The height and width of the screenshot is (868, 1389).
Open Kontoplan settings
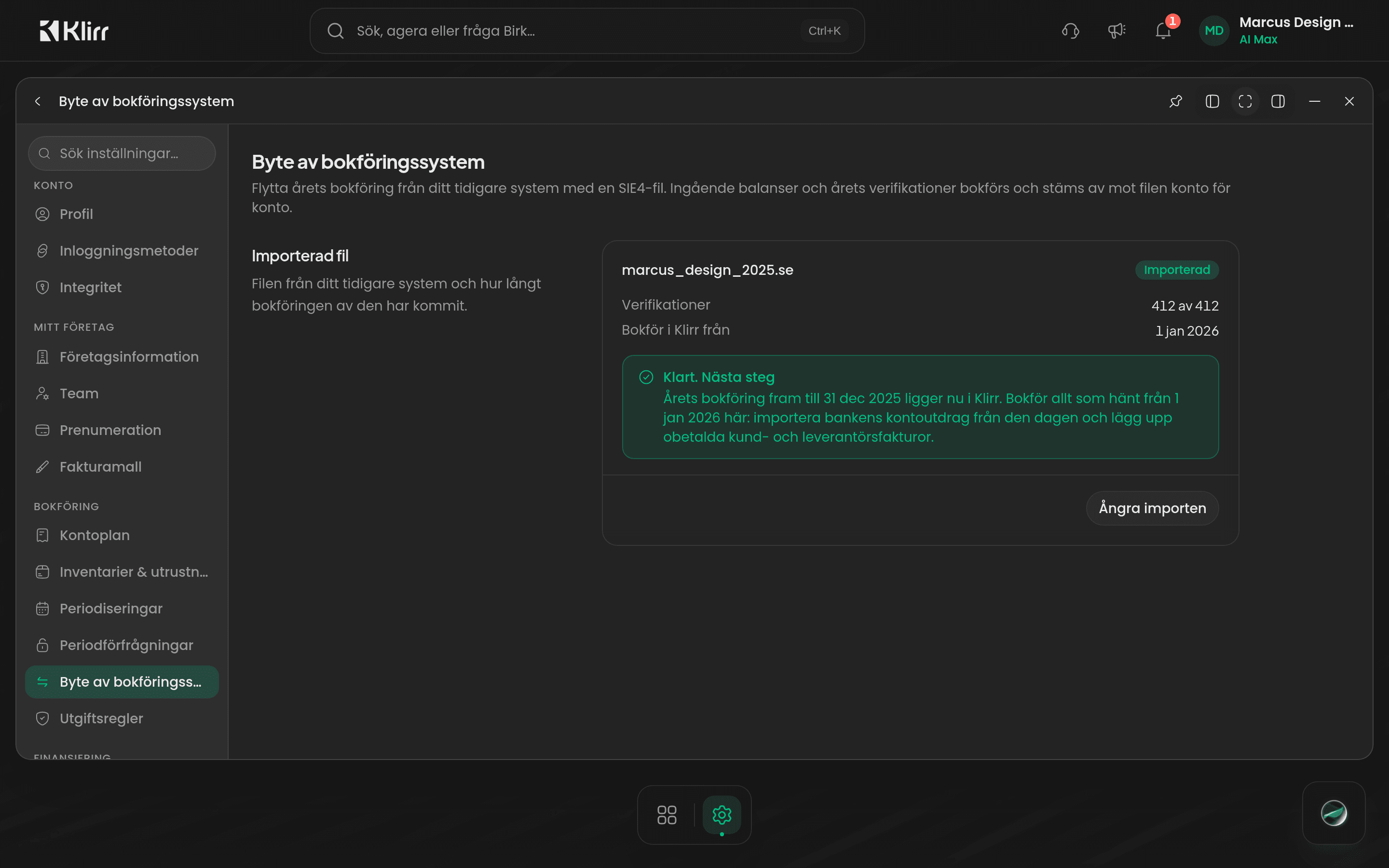[x=122, y=536]
